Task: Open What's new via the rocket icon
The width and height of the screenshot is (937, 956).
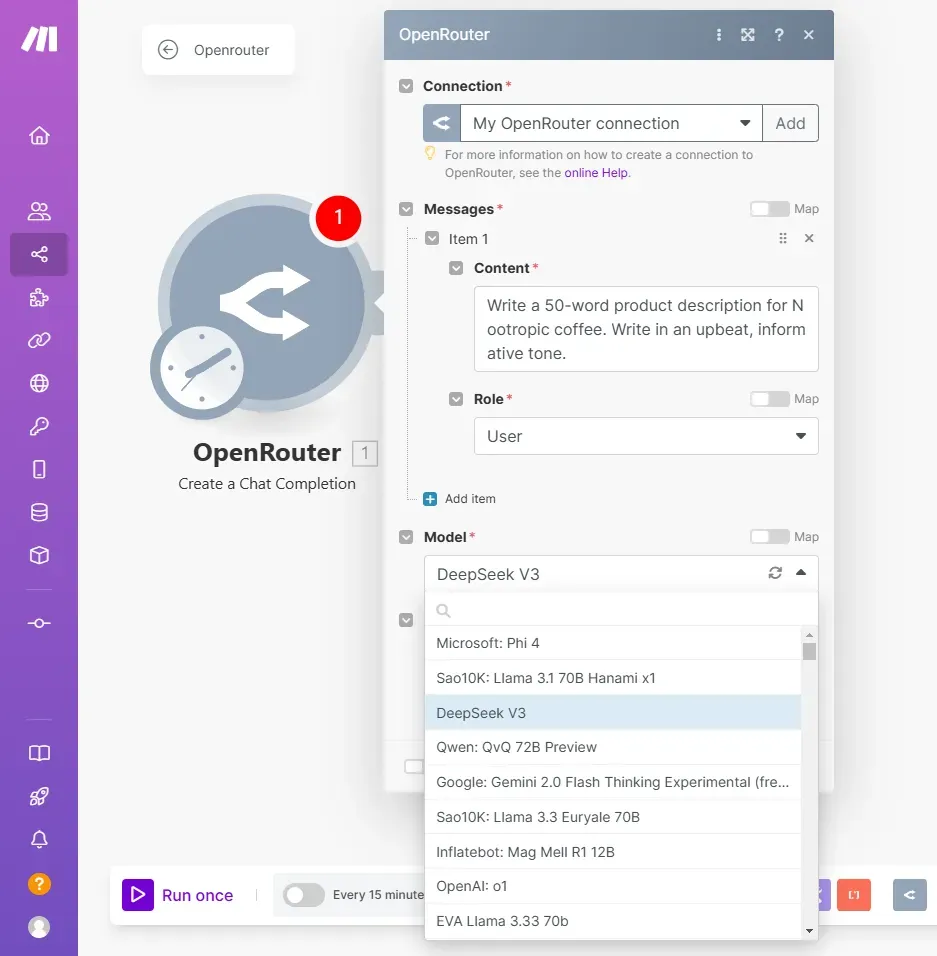Action: 39,796
